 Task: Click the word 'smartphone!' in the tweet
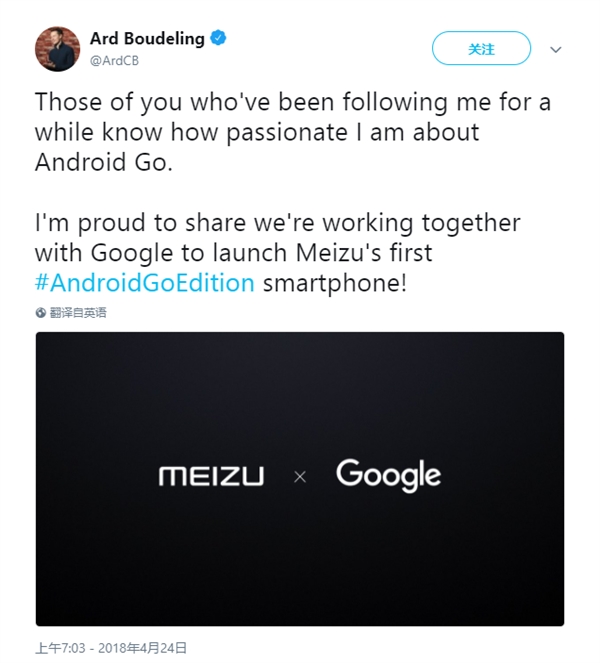point(335,282)
